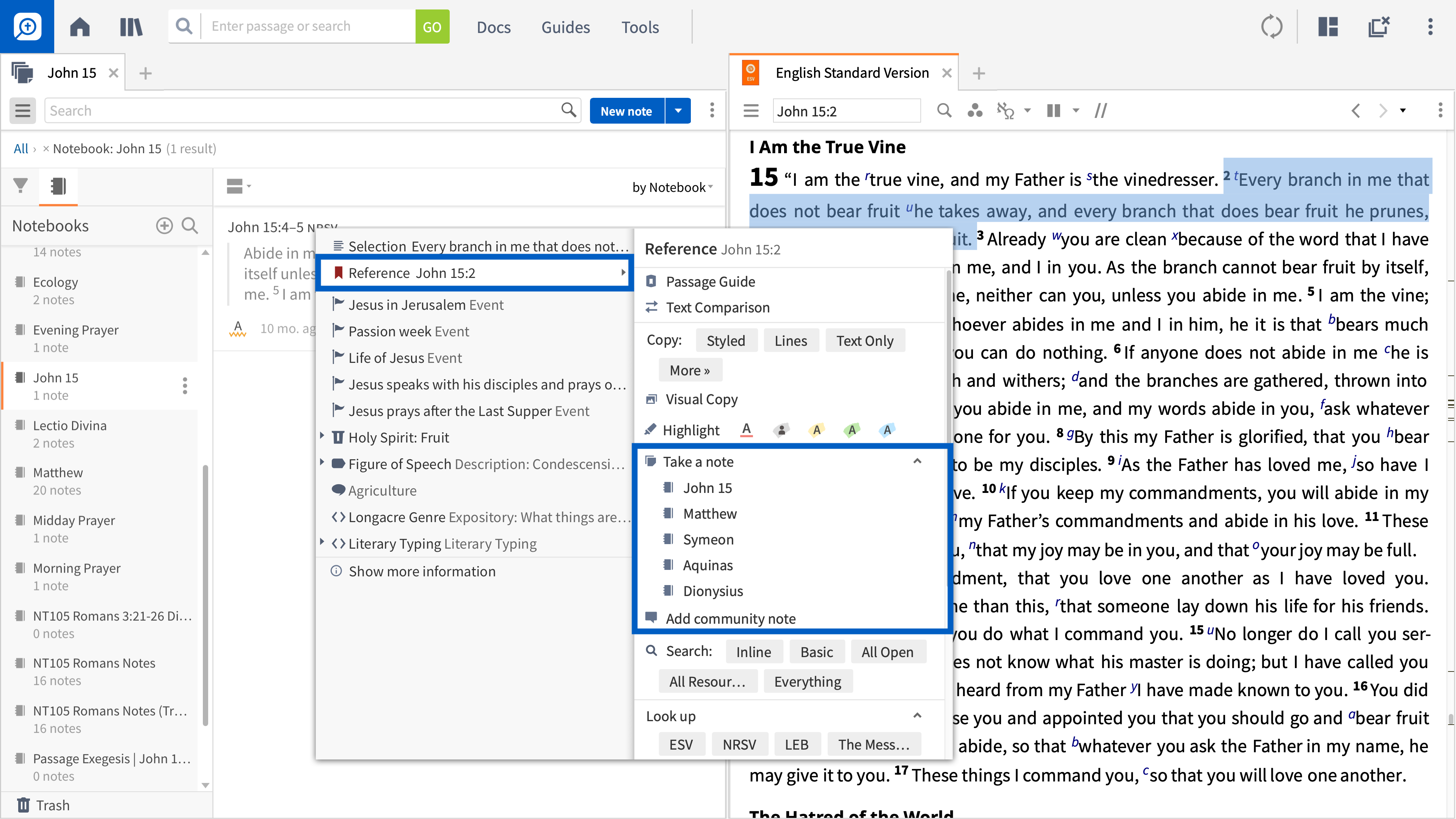The image size is (1456, 819).
Task: Open the ESV panel kebab menu
Action: click(x=1440, y=110)
